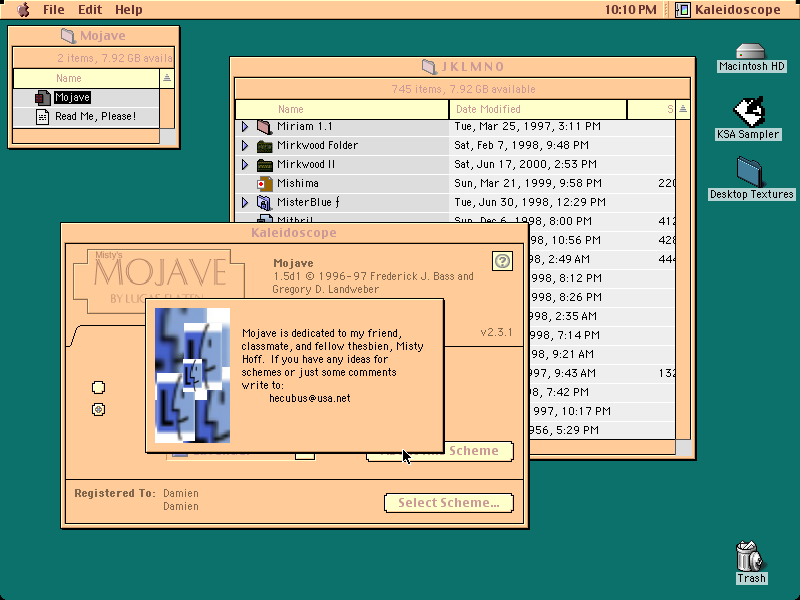This screenshot has height=600, width=800.
Task: Click the date Sun, Mar 21, 1999, 9:58 PM
Action: point(528,183)
